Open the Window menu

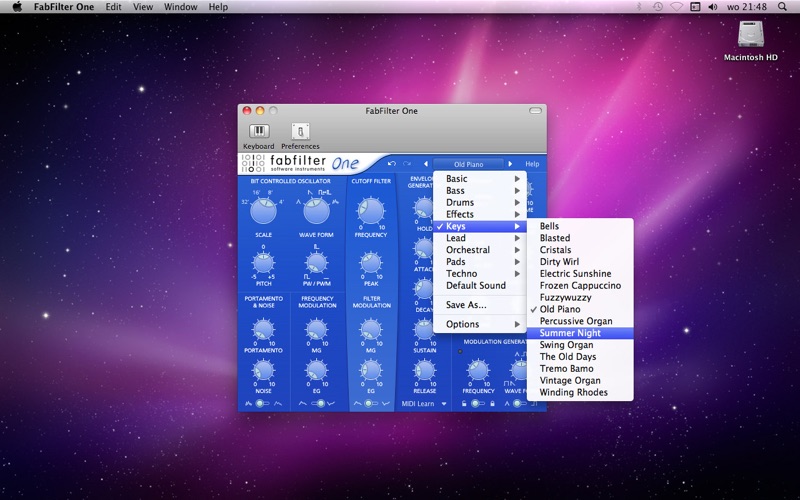[180, 7]
